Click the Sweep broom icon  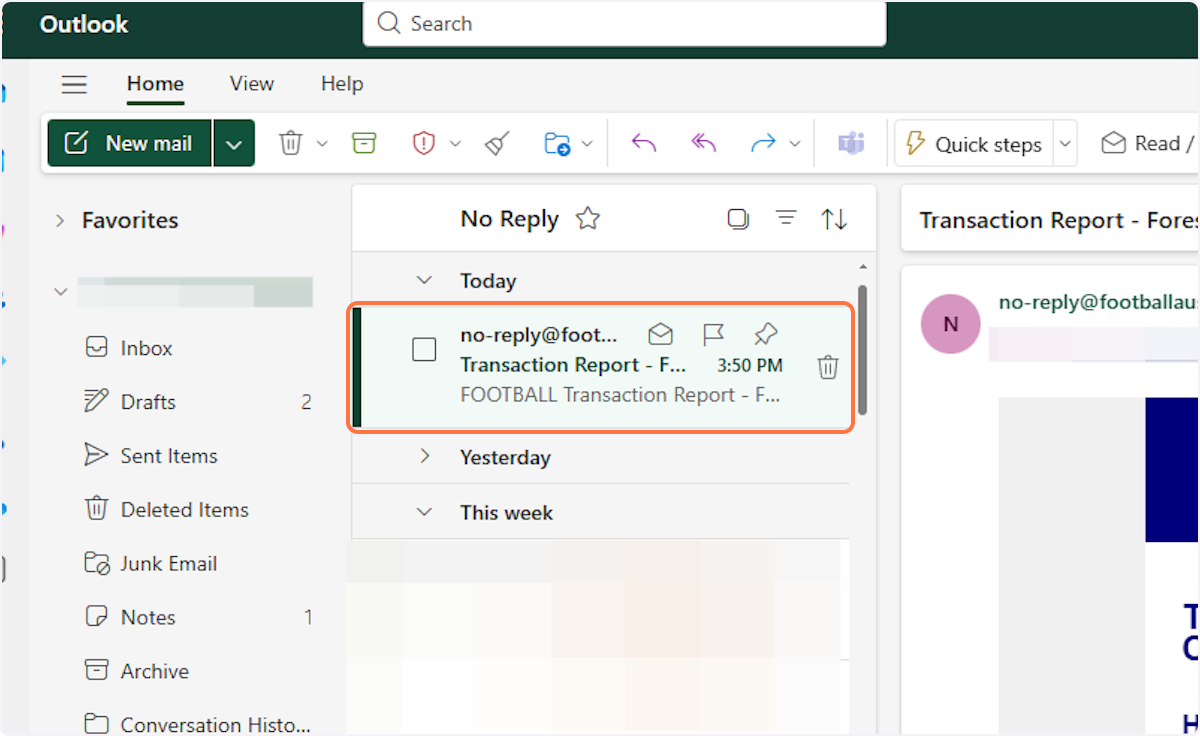point(497,144)
